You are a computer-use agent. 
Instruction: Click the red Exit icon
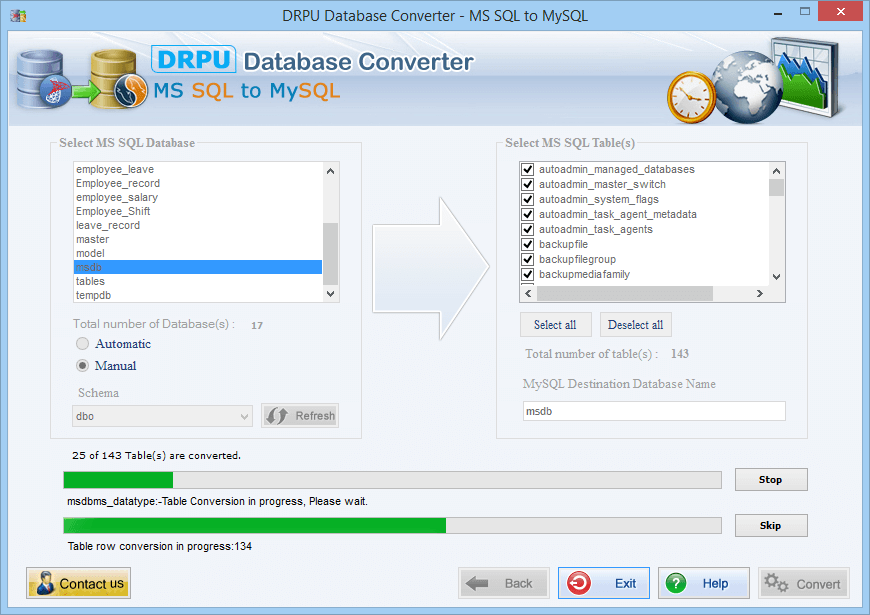(579, 583)
